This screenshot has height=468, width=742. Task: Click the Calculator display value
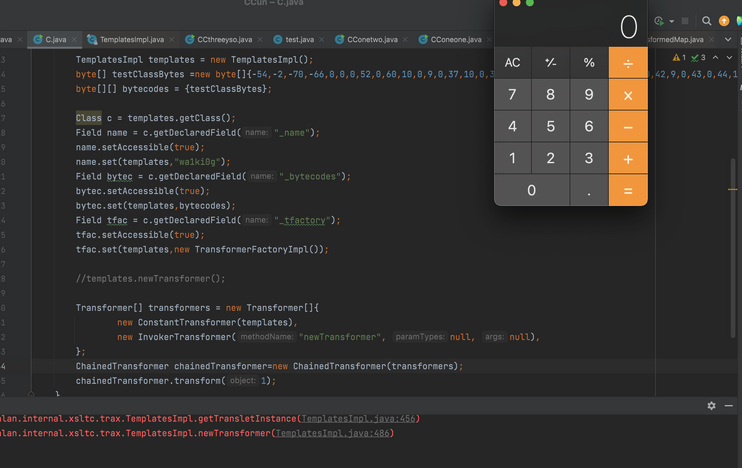pos(628,27)
